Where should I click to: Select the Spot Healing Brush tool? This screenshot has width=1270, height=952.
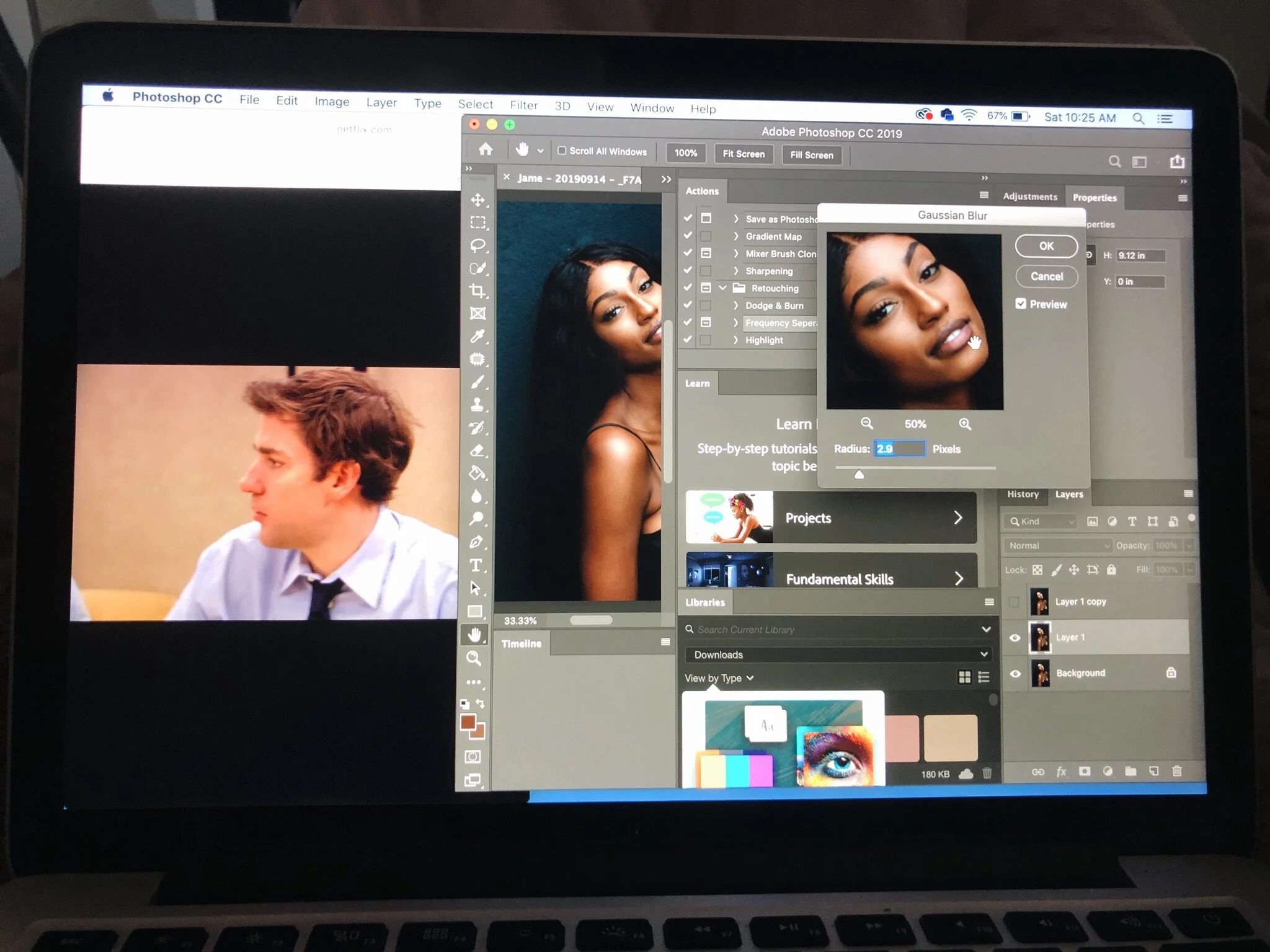(477, 359)
